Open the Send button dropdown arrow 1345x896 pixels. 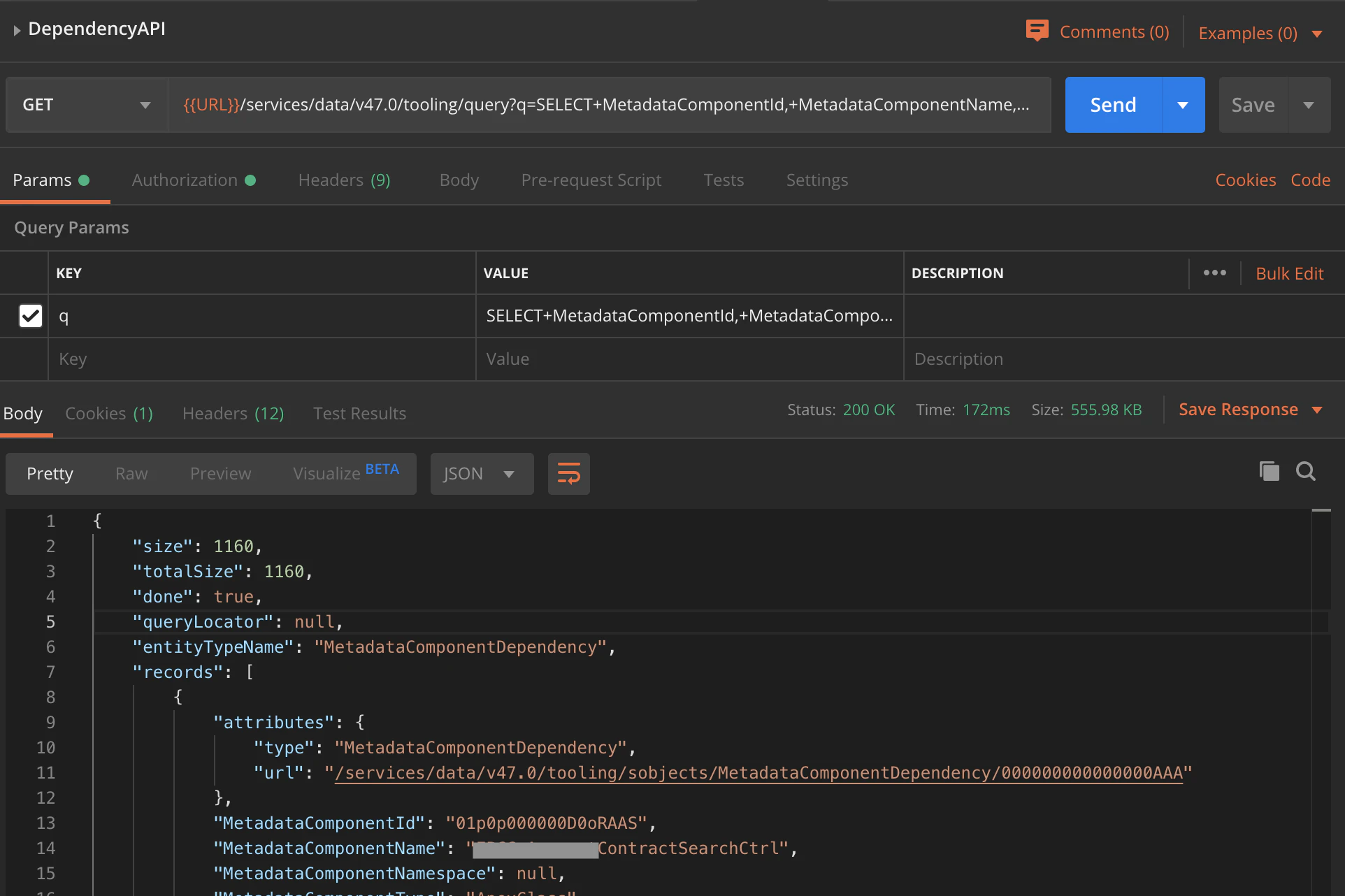1183,105
